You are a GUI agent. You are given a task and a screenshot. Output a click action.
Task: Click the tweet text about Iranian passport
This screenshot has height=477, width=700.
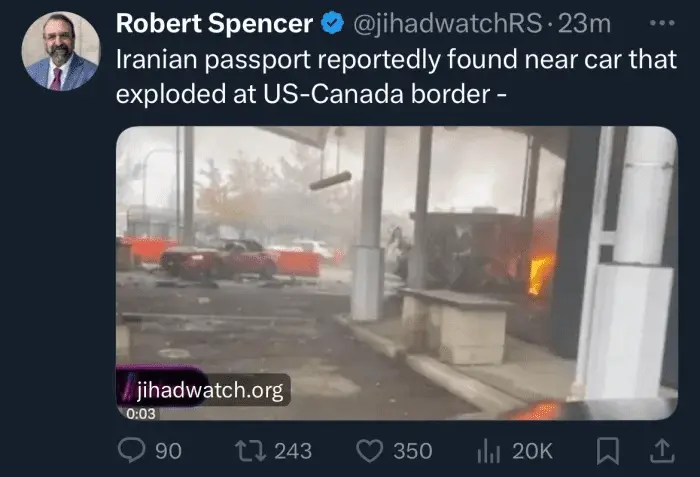click(x=396, y=76)
